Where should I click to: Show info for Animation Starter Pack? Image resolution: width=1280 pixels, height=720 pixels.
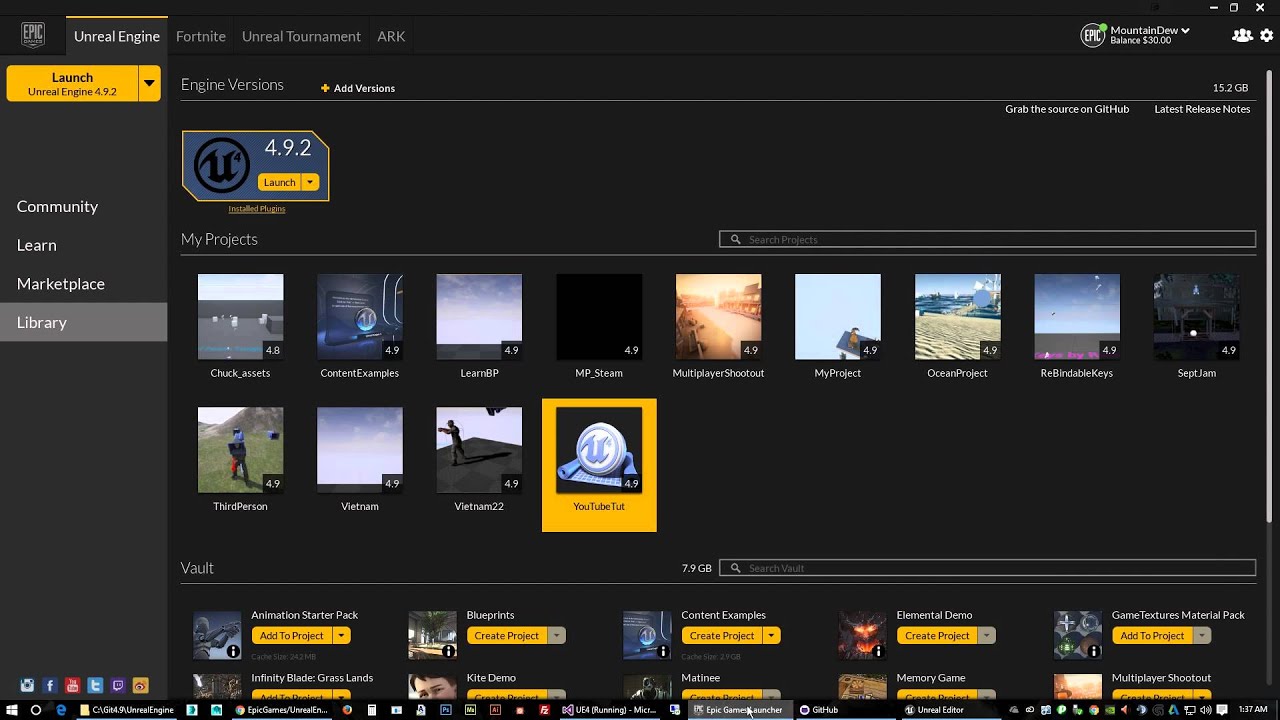pos(233,652)
